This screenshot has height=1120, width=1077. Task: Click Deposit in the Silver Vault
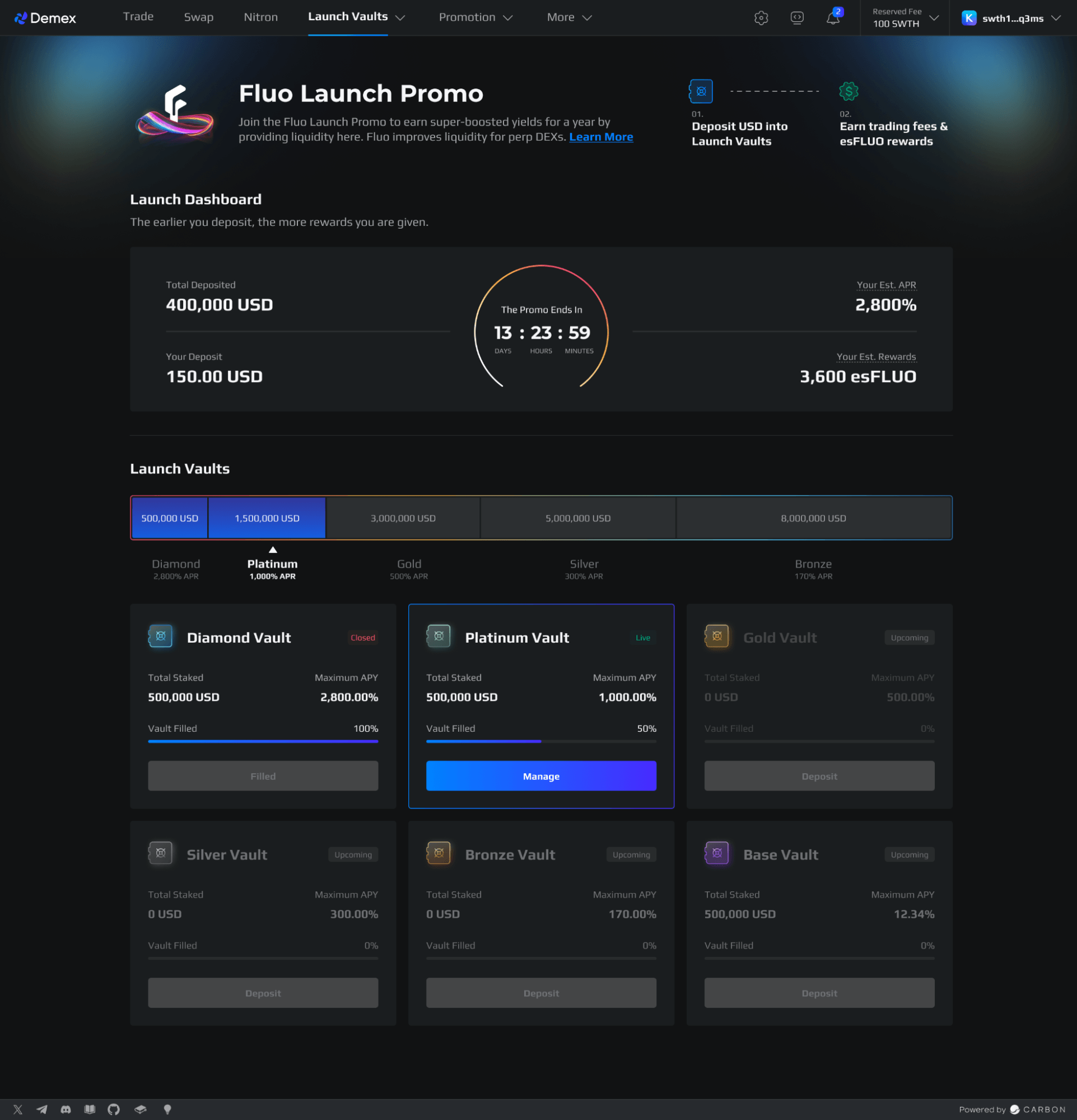click(x=263, y=993)
